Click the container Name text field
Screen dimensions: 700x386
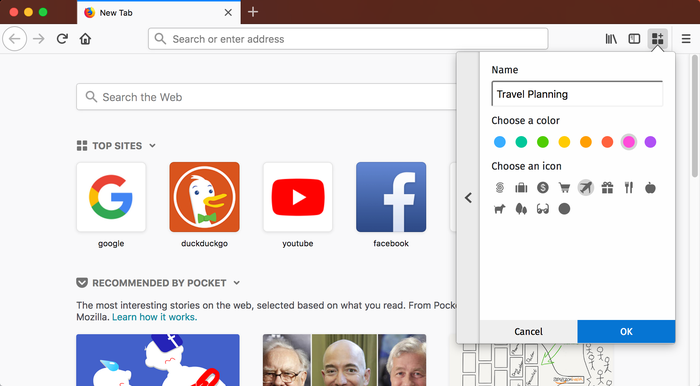point(577,94)
